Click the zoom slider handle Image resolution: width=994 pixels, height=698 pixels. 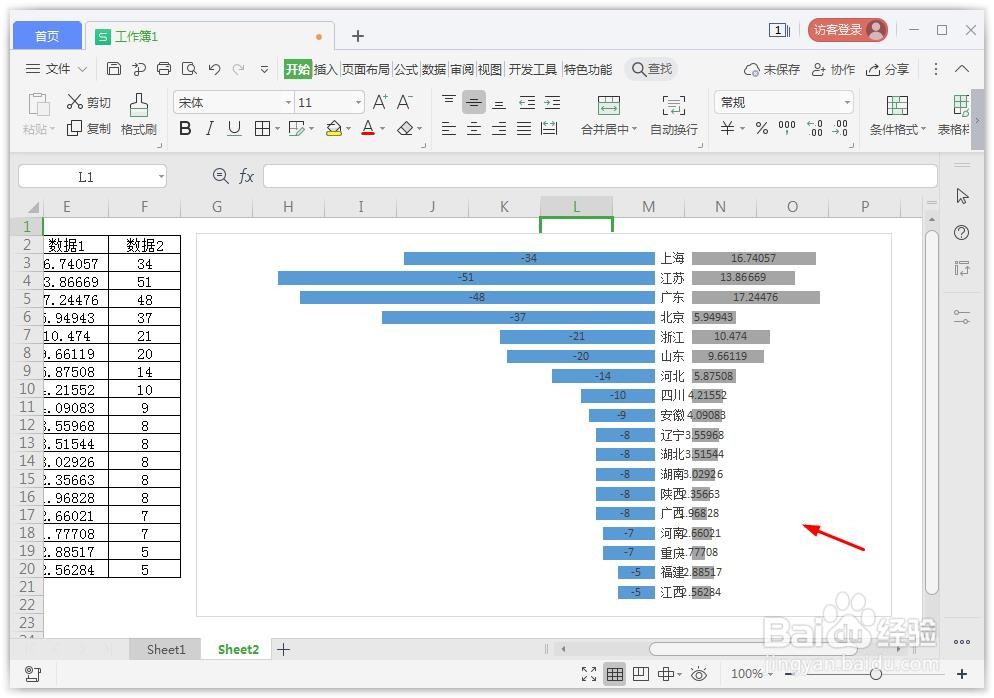coord(875,674)
